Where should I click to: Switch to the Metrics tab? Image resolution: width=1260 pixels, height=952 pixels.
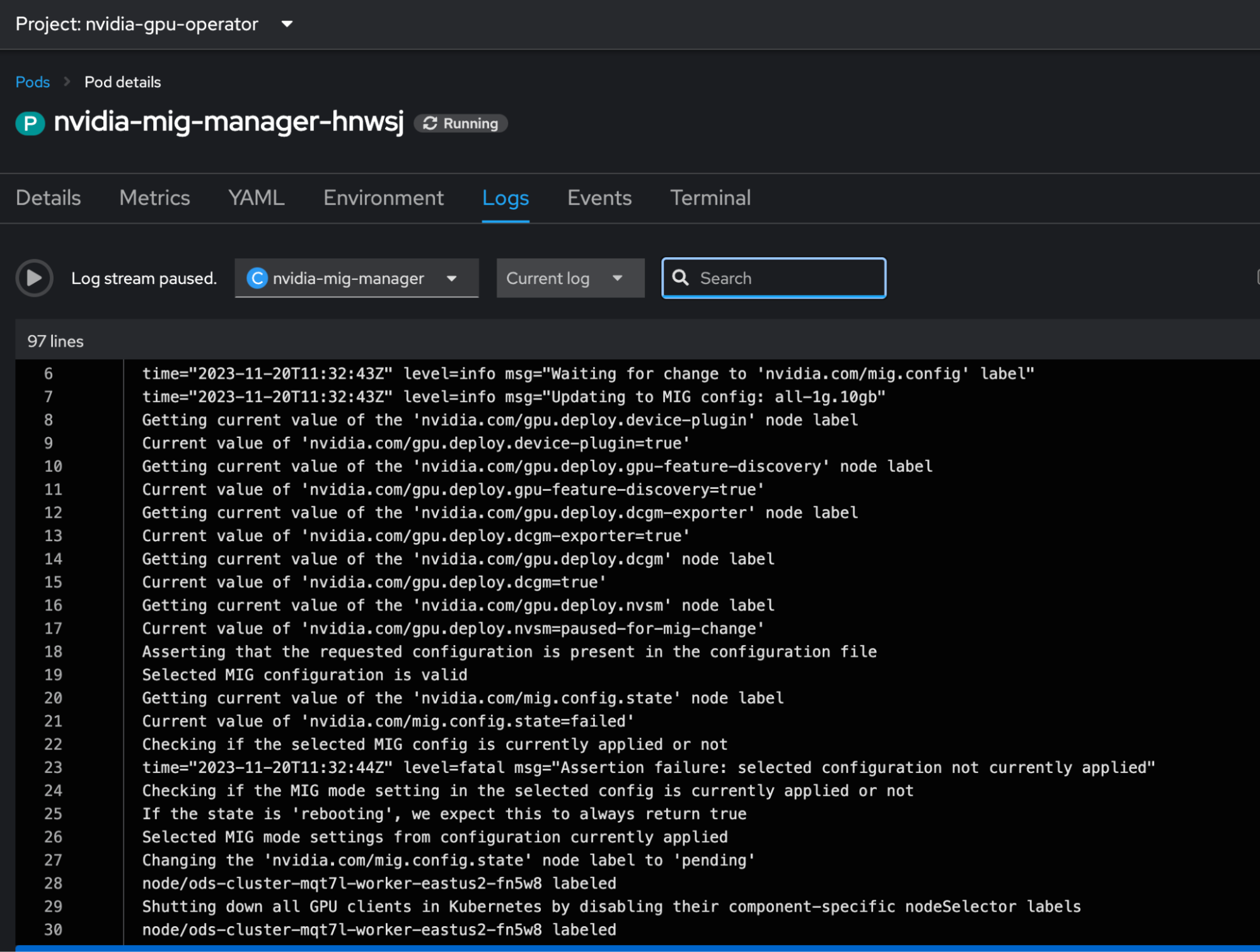click(154, 198)
